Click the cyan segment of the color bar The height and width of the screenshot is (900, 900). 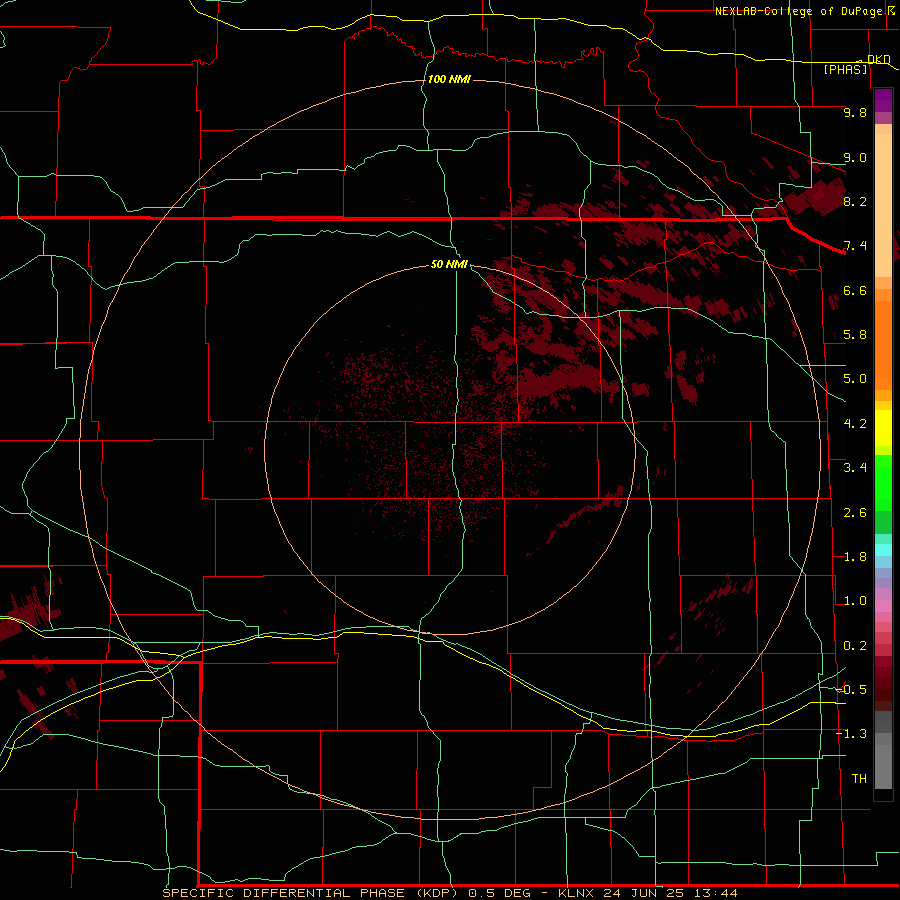pos(883,550)
